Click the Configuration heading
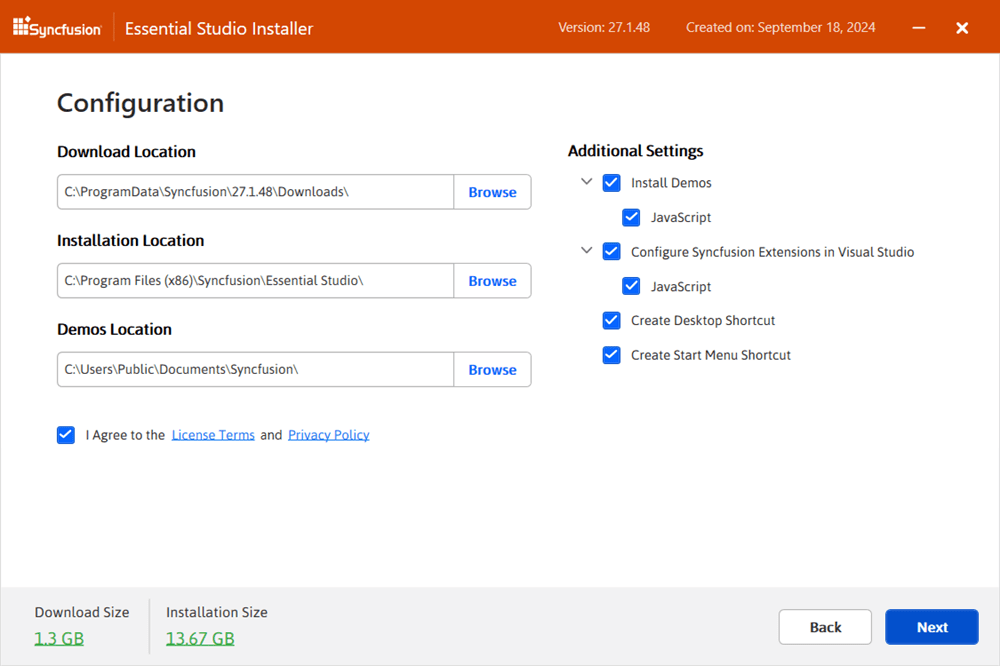Screen dimensions: 1000x666 point(140,103)
